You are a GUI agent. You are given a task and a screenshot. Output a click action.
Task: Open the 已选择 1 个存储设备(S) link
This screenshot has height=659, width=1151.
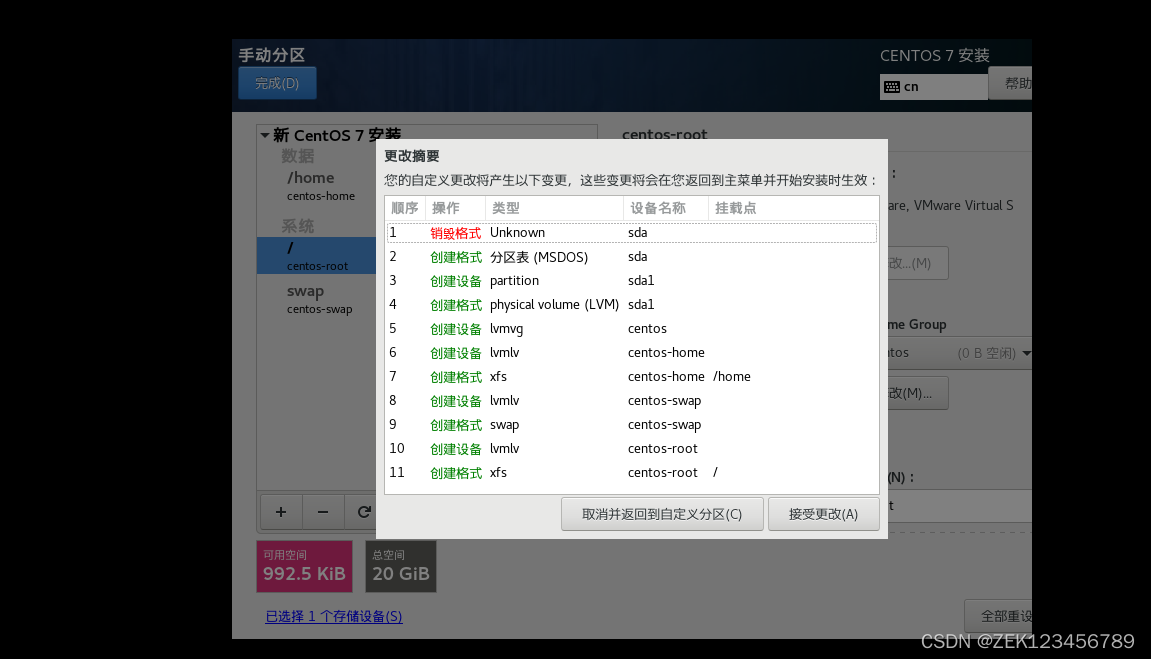click(x=334, y=616)
